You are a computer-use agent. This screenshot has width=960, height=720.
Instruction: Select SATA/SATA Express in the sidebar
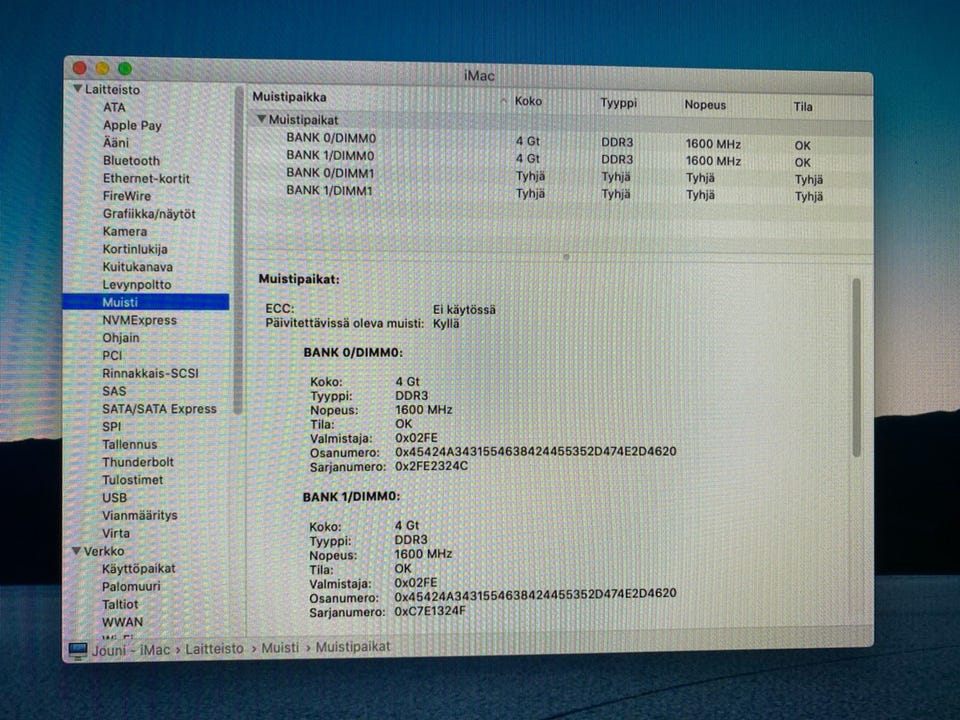(159, 409)
